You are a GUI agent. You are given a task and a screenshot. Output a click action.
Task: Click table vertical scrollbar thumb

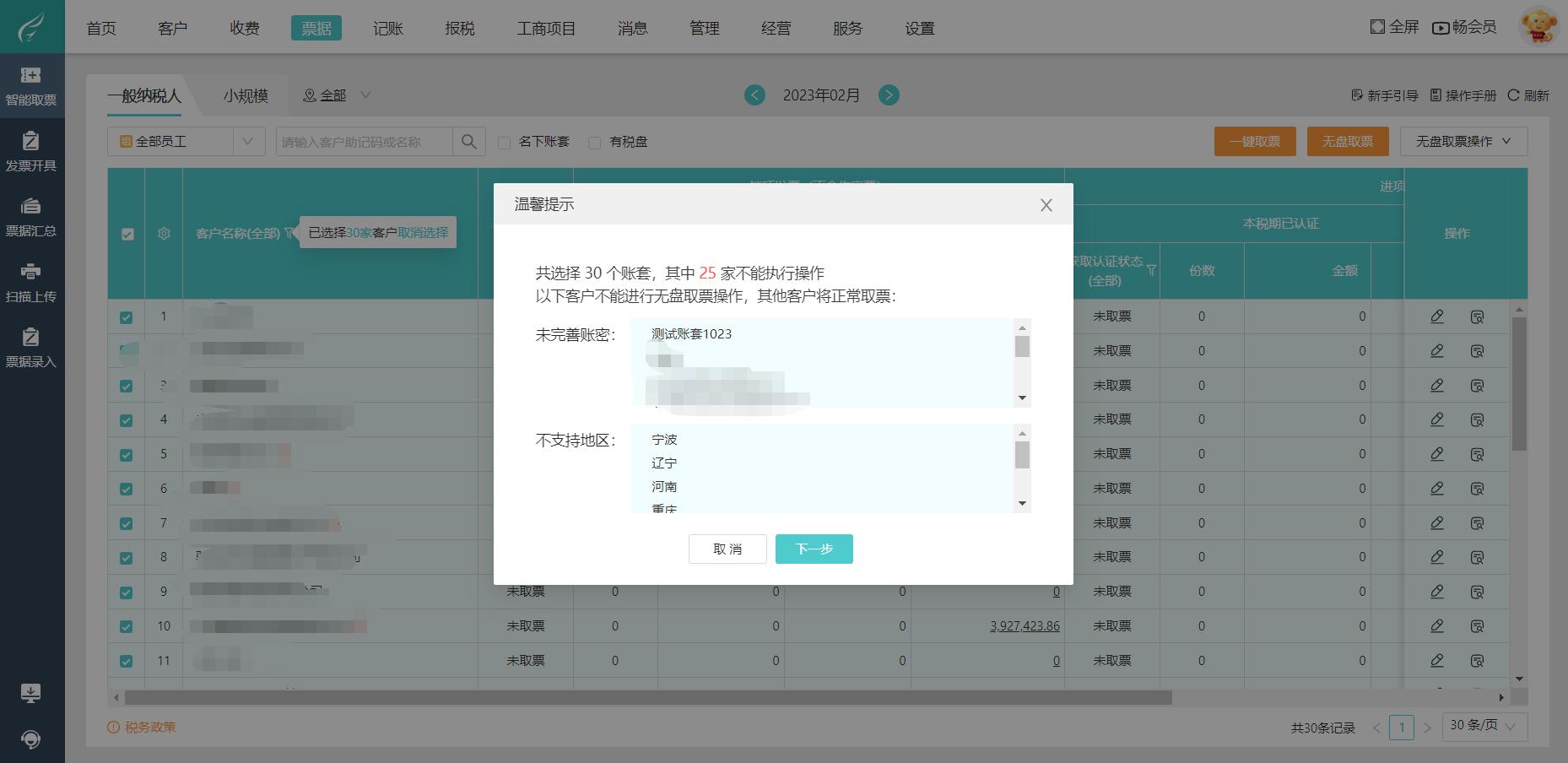[x=1519, y=384]
